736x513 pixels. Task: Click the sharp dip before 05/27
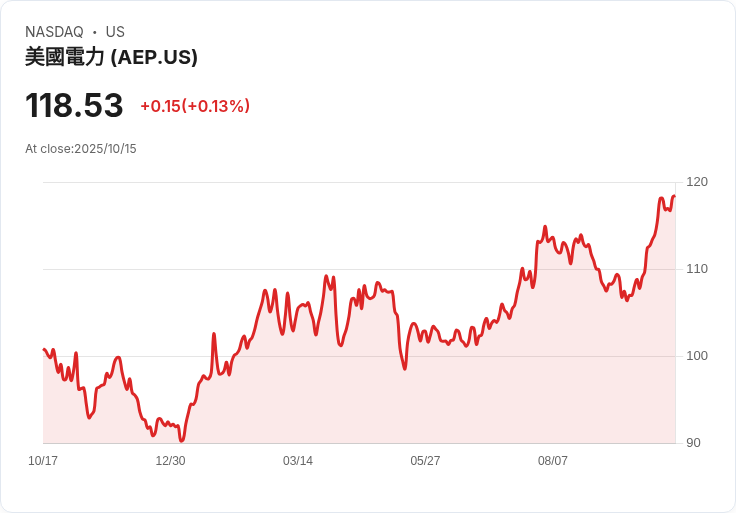(405, 369)
